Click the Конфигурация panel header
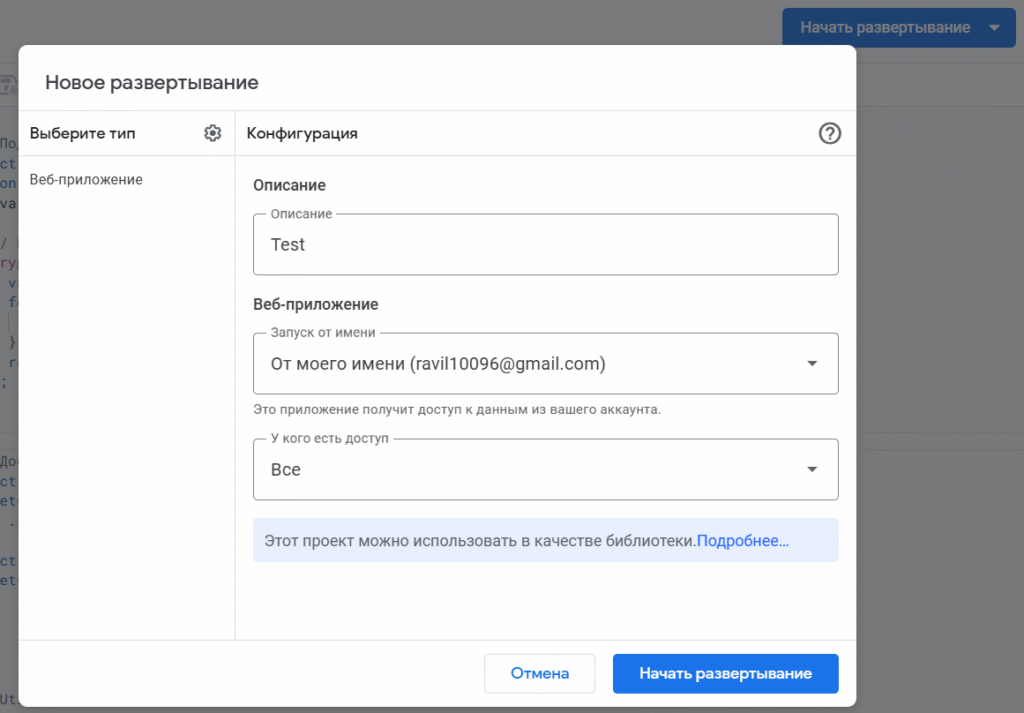The height and width of the screenshot is (713, 1024). [302, 133]
